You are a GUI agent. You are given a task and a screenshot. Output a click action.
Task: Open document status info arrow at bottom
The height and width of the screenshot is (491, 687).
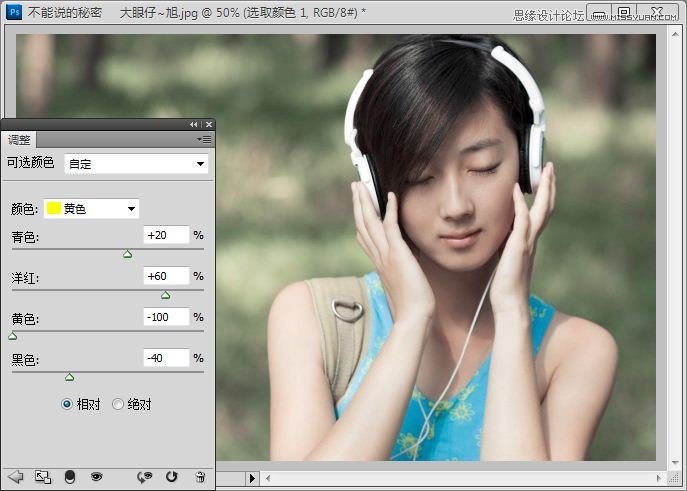point(252,478)
